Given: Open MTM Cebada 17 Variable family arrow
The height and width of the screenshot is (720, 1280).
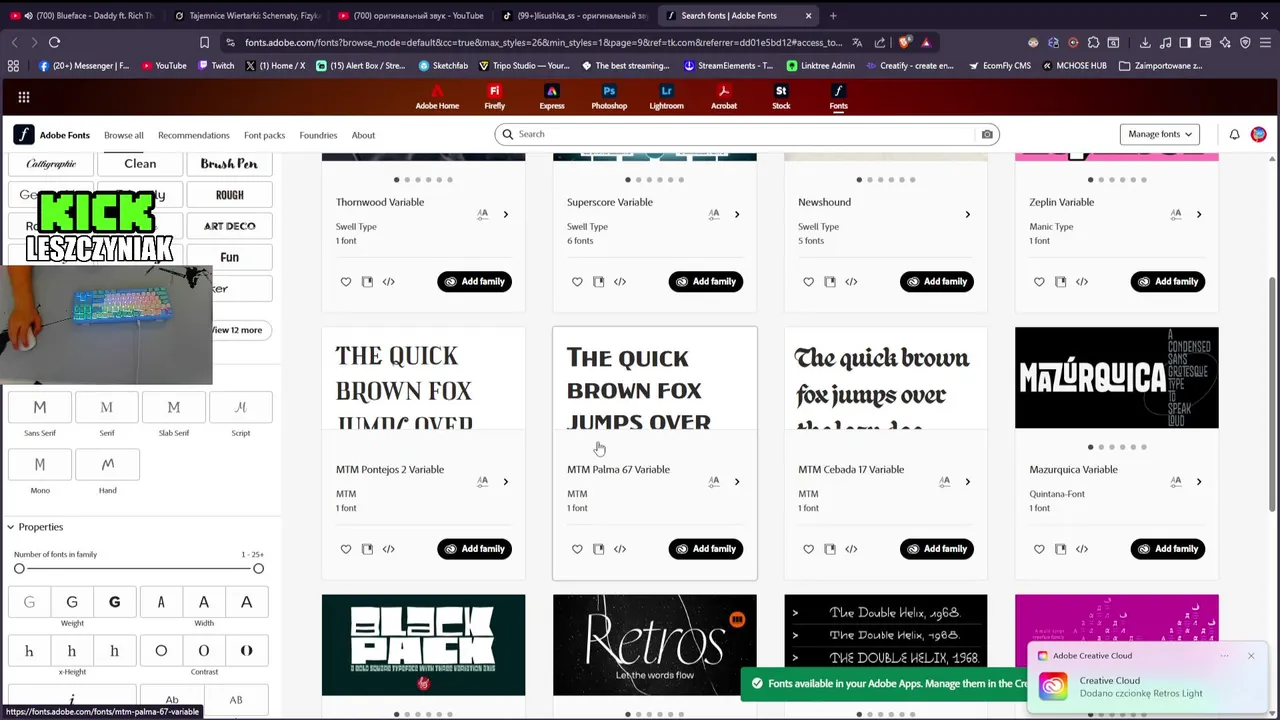Looking at the screenshot, I should 967,482.
